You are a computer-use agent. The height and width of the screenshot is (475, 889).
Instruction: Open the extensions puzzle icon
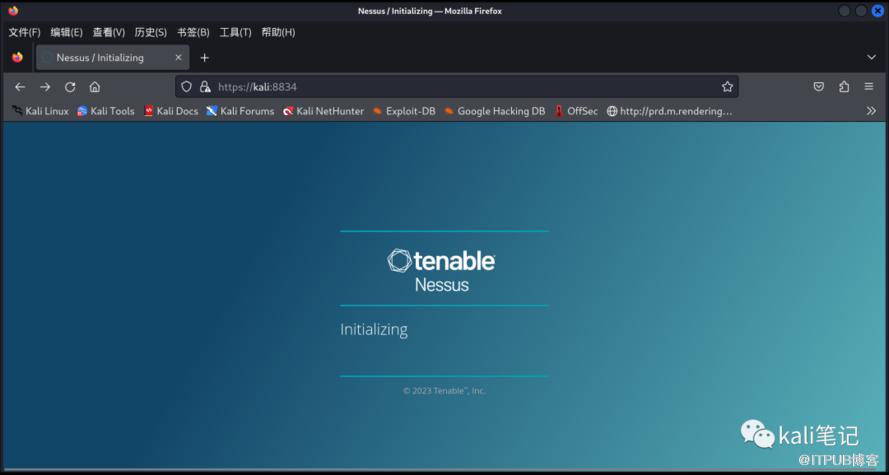pyautogui.click(x=844, y=87)
